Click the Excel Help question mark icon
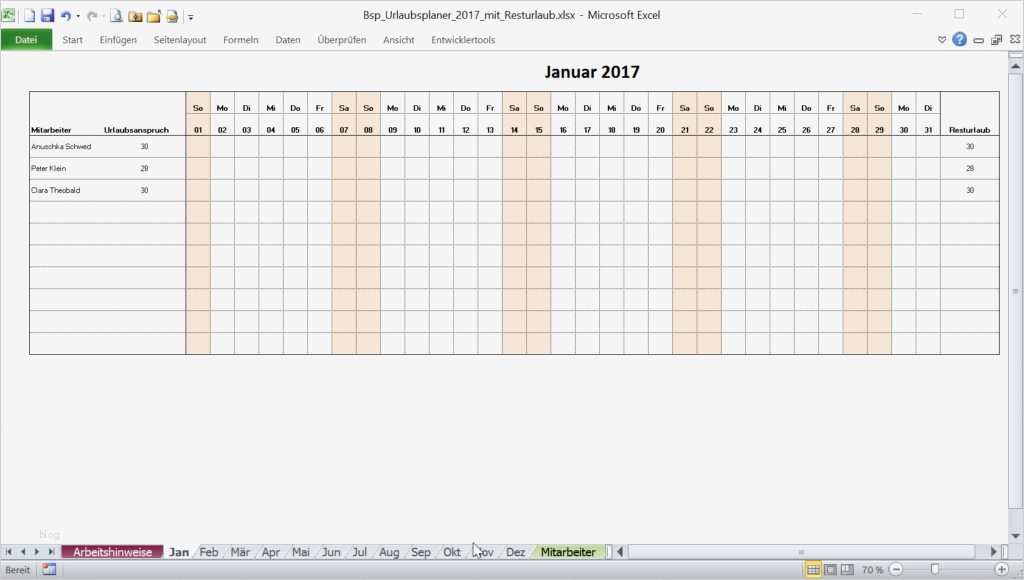The image size is (1024, 580). pos(961,38)
